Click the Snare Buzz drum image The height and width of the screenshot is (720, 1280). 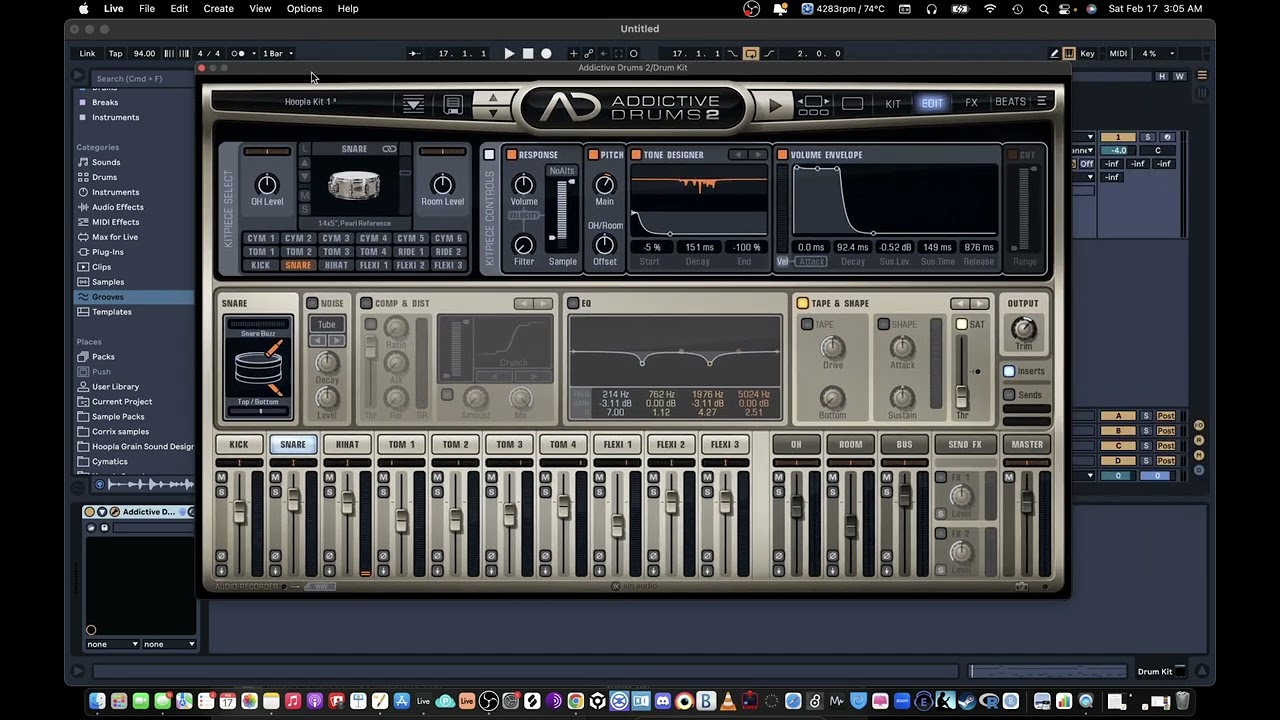coord(259,366)
